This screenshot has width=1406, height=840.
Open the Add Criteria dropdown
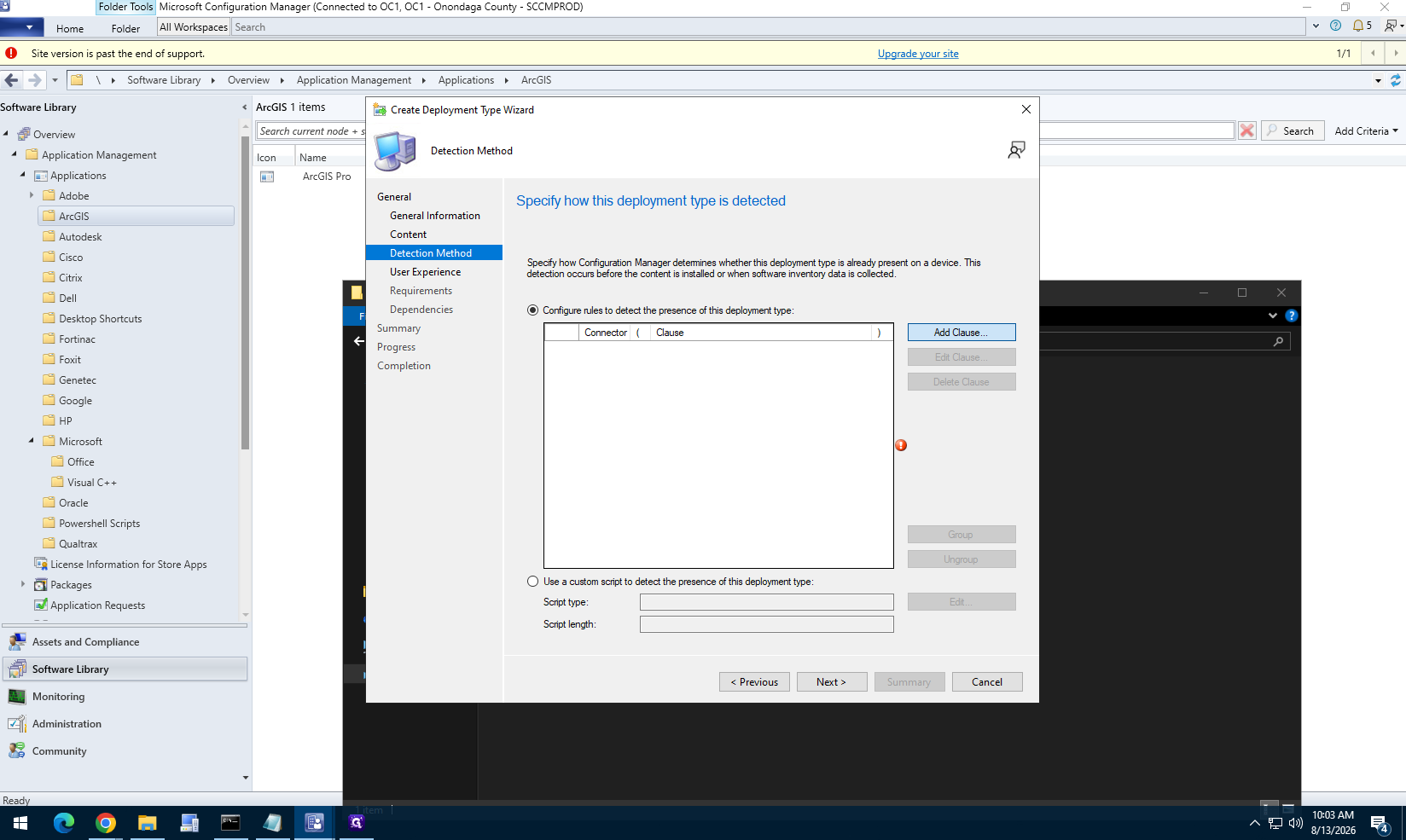(1366, 130)
